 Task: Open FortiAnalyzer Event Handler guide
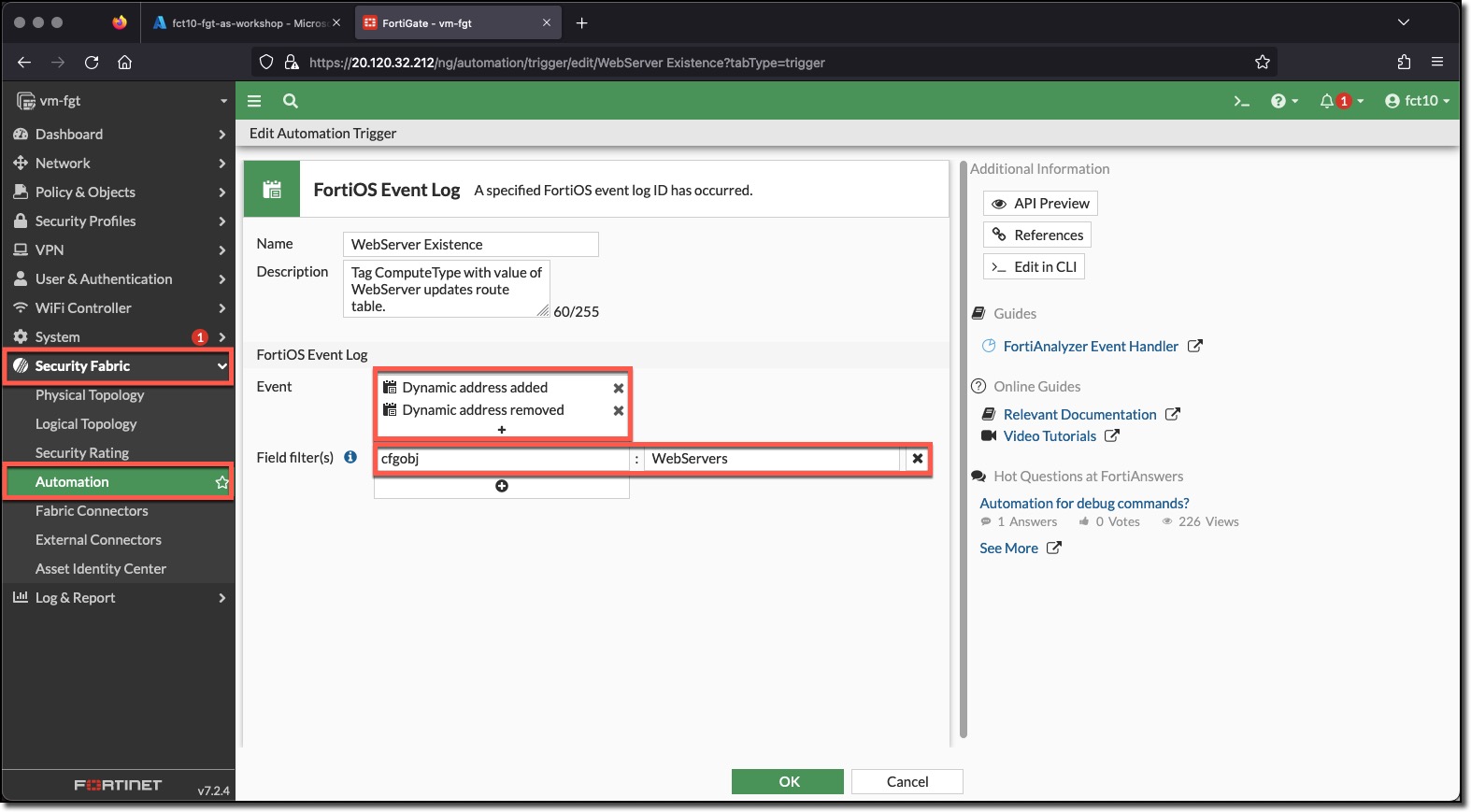1091,347
